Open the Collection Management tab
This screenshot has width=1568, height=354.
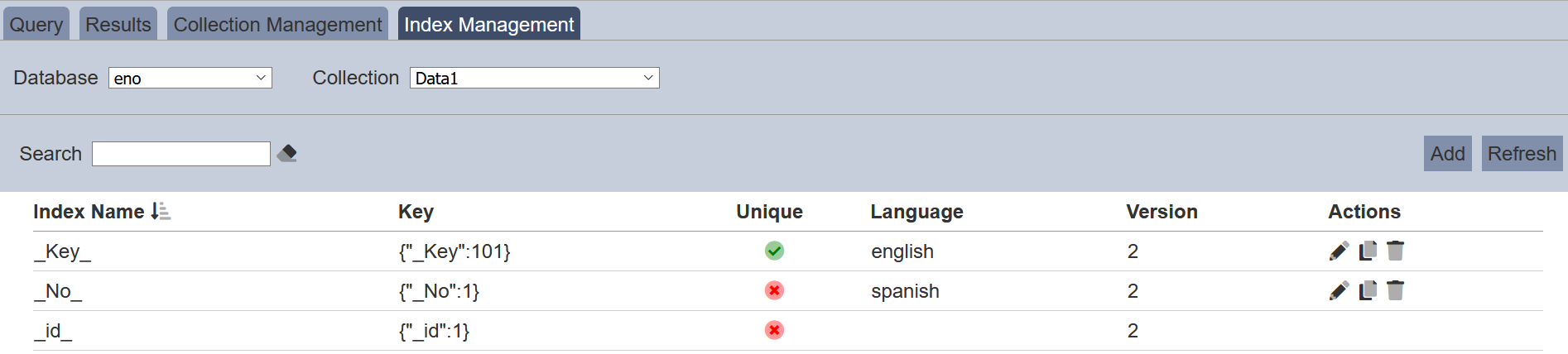click(278, 24)
